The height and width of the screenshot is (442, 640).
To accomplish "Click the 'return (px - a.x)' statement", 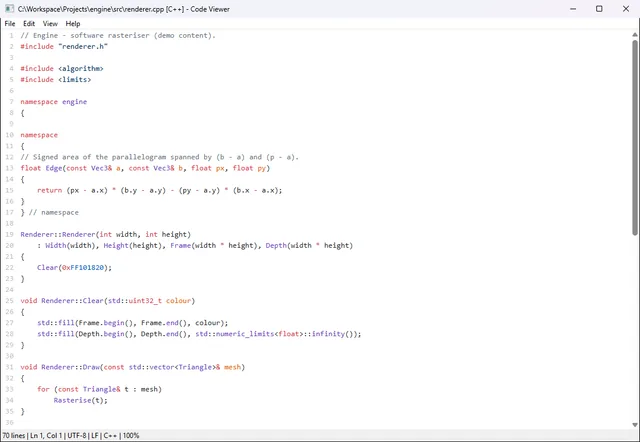I will pos(160,190).
